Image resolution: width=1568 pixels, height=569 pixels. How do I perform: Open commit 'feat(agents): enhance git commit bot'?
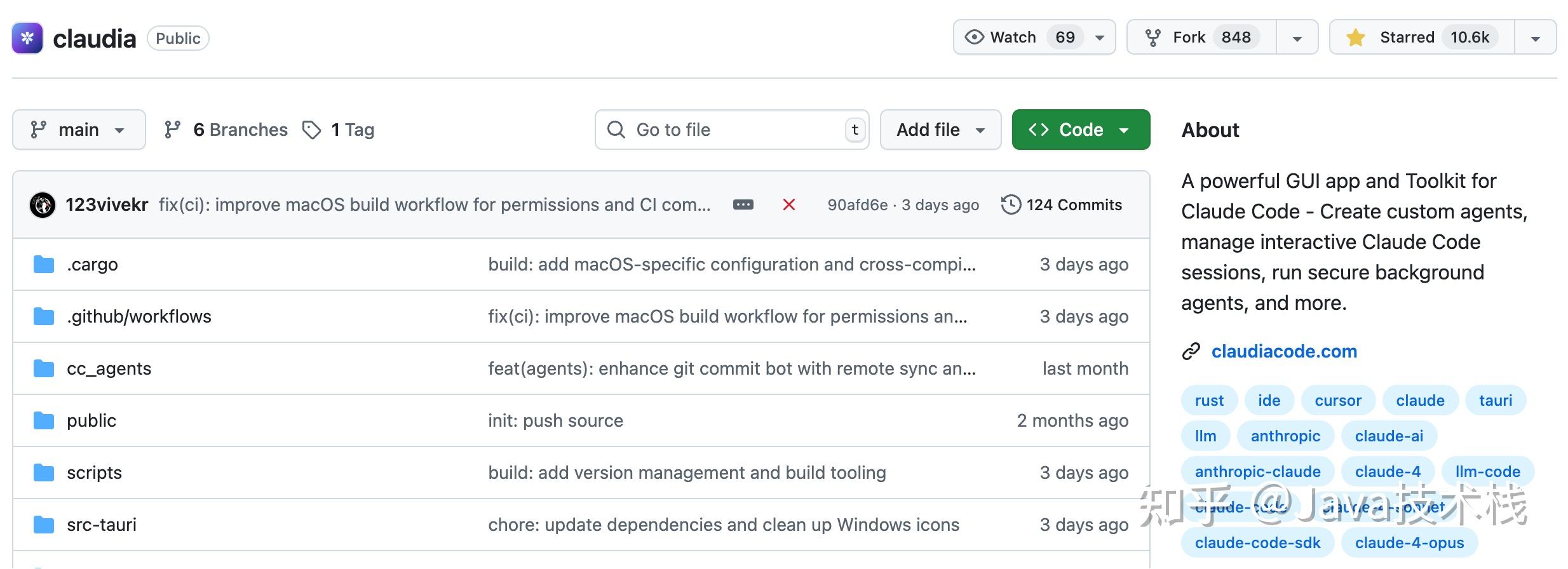[x=732, y=368]
